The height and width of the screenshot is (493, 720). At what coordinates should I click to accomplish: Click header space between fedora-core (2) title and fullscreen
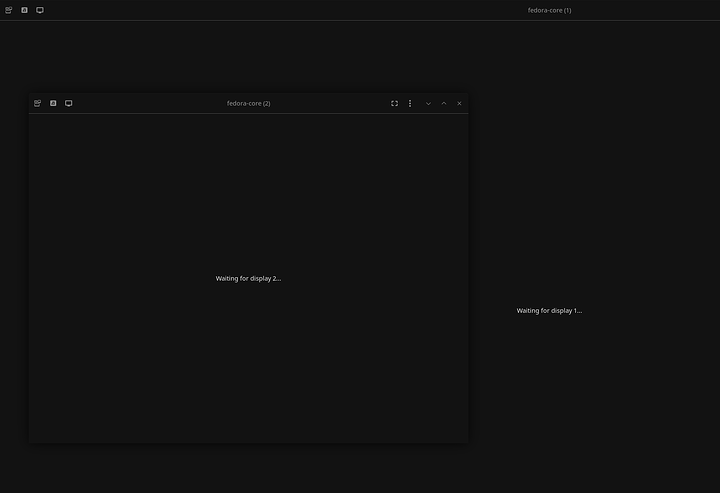coord(330,103)
